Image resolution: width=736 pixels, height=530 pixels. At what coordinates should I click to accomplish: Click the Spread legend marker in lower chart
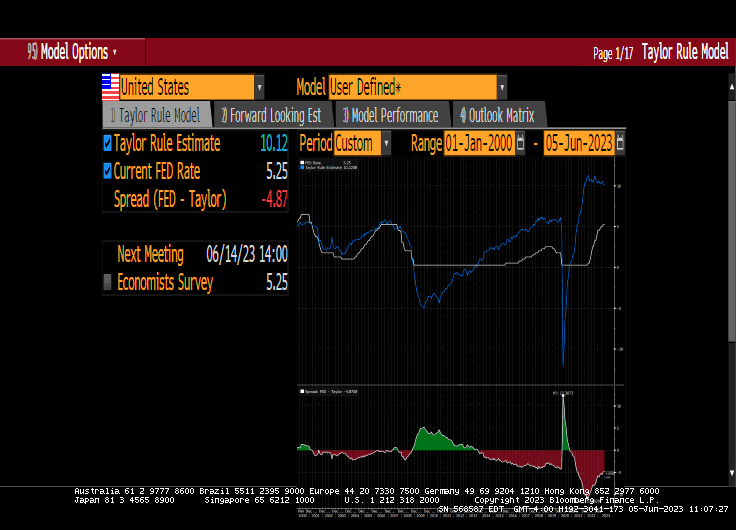coord(303,392)
